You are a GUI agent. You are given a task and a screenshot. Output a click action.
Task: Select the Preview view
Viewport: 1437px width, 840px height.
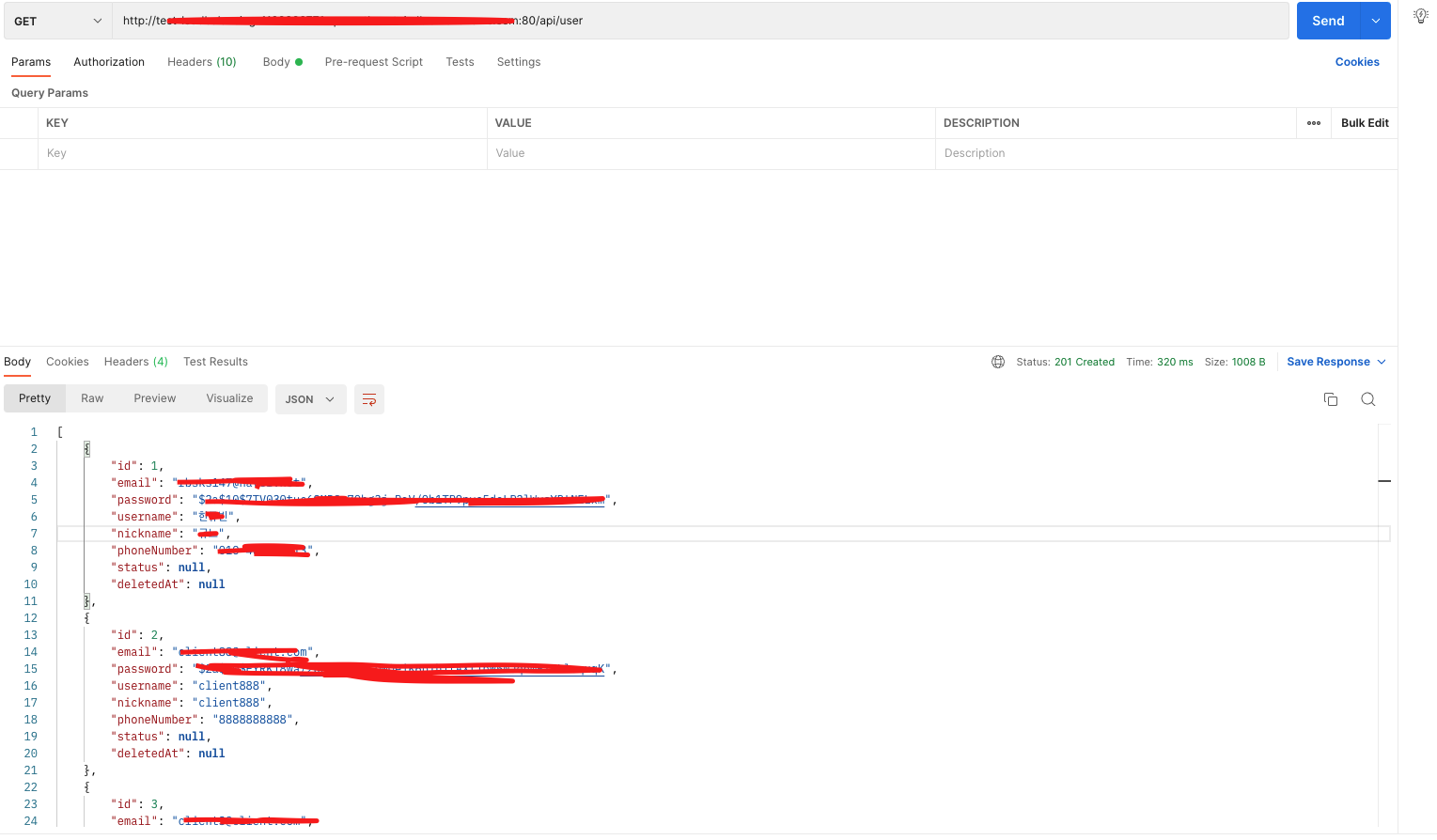(x=155, y=398)
